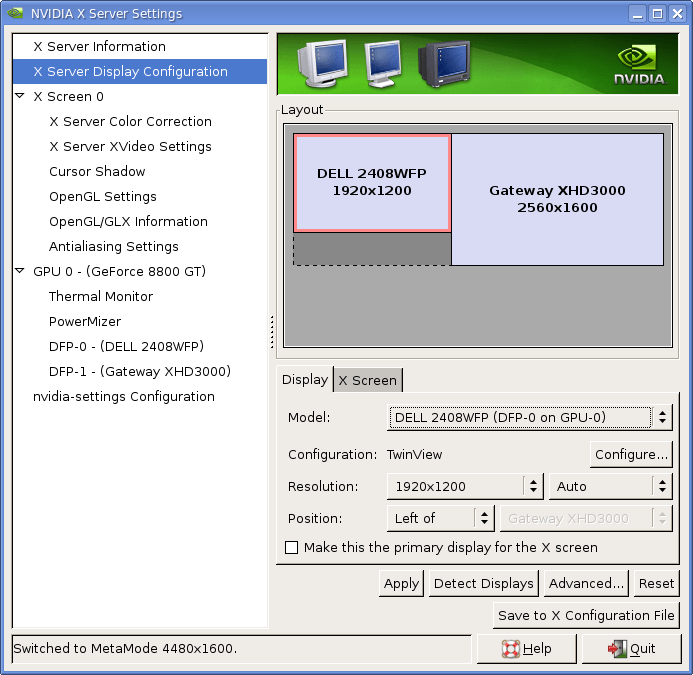Select GPU 0 - (GeForce 8800 GT) label
This screenshot has height=675, width=693.
[x=120, y=271]
